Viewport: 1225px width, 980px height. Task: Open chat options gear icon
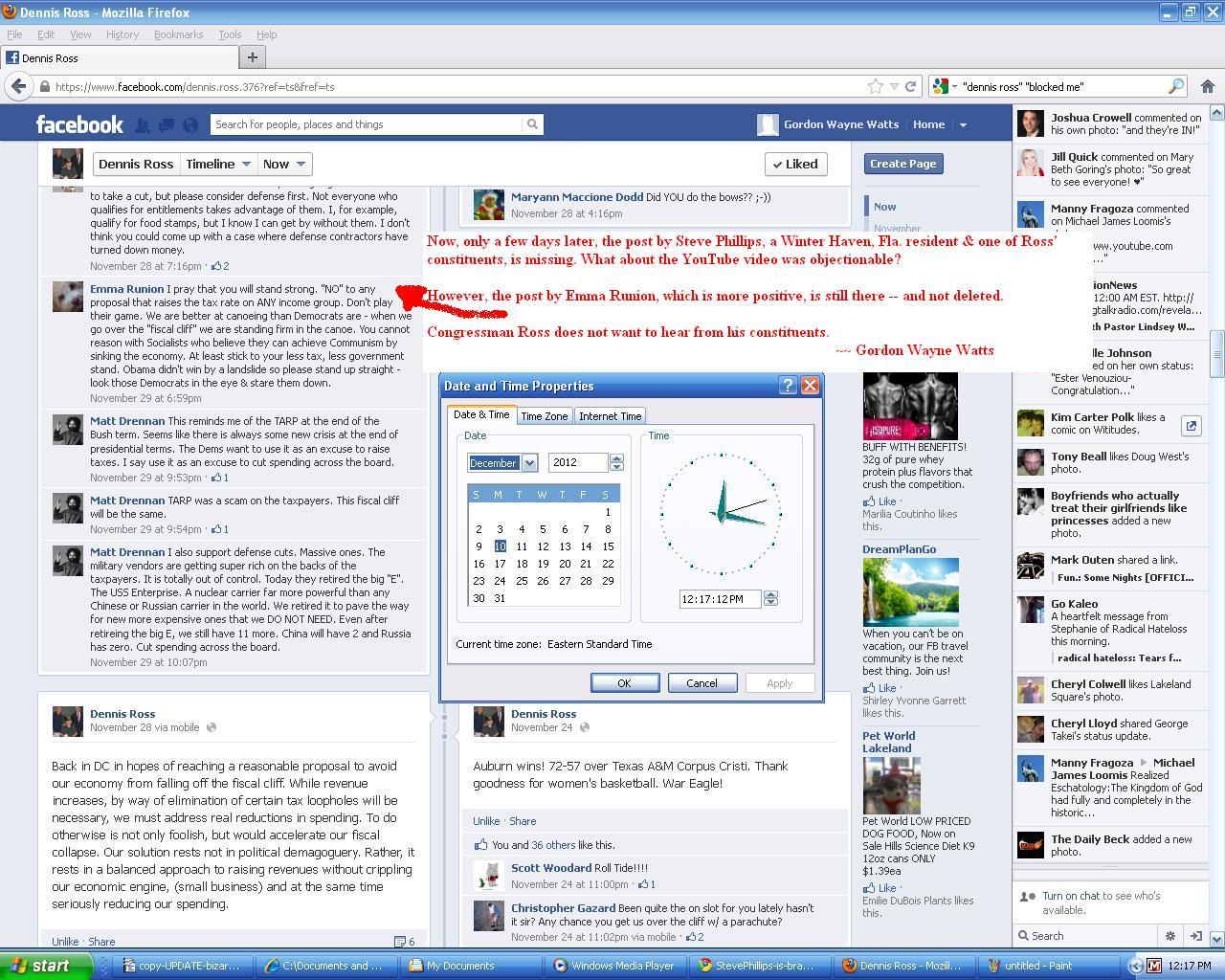pos(1169,936)
